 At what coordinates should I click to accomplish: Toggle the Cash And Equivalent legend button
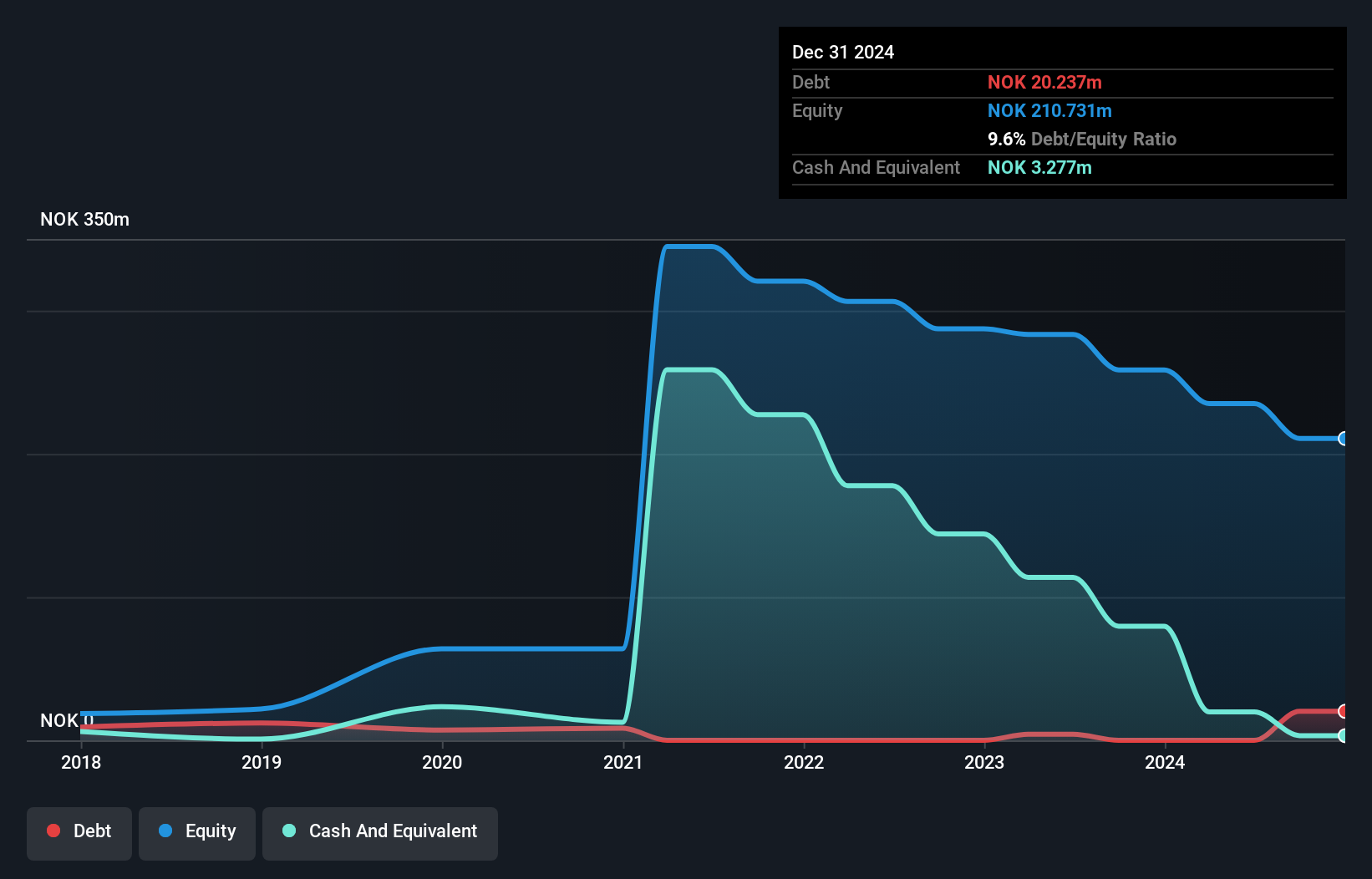pos(380,833)
